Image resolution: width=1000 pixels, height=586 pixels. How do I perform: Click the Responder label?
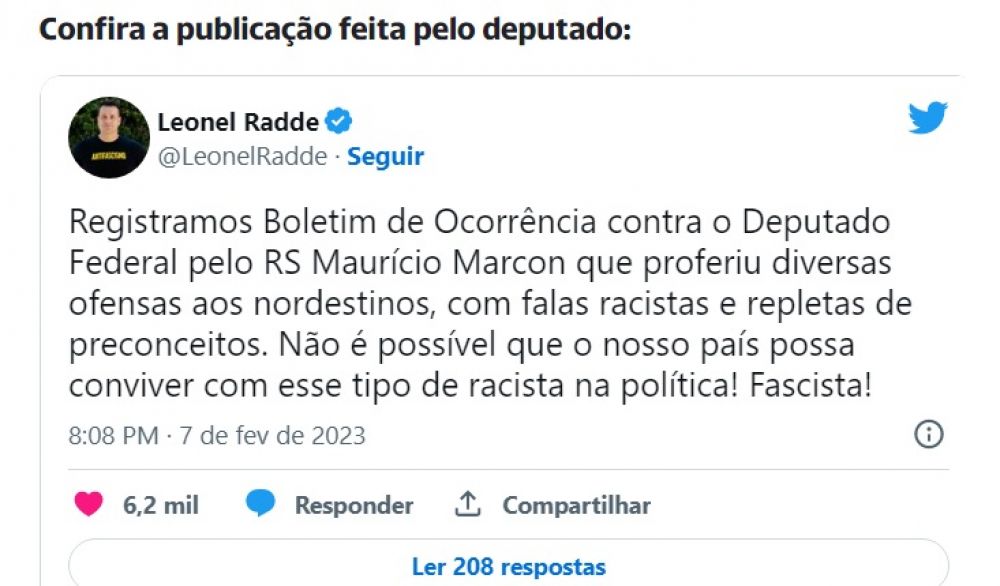point(353,506)
